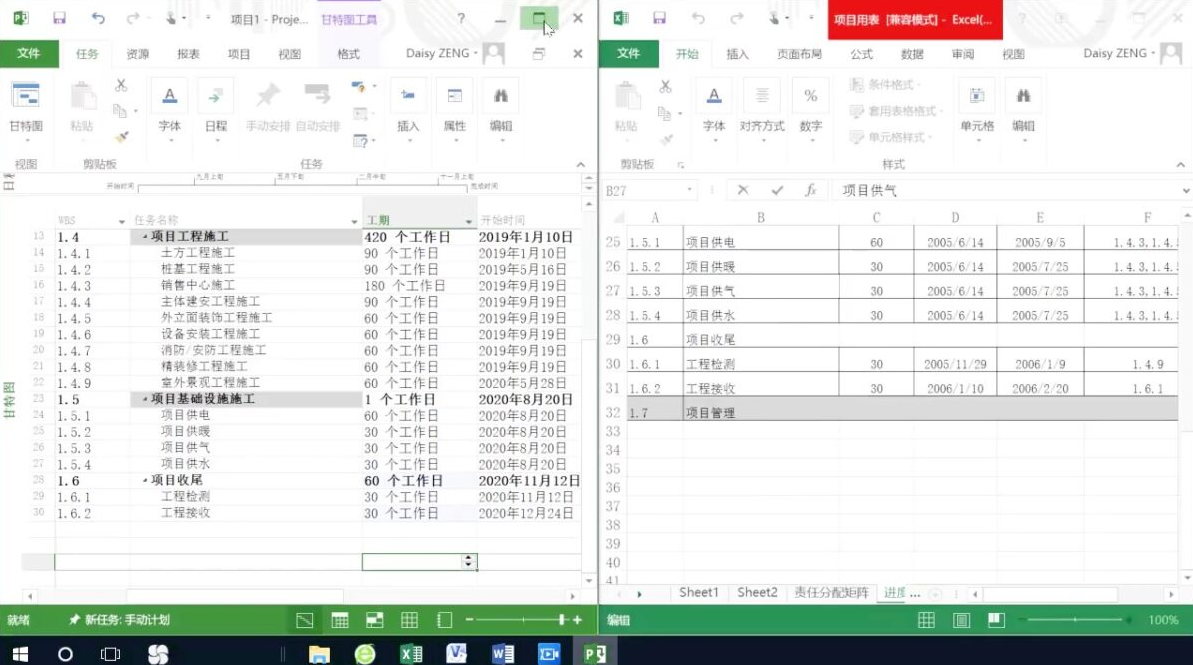Open the Editing binoculars group in Project

click(x=501, y=110)
